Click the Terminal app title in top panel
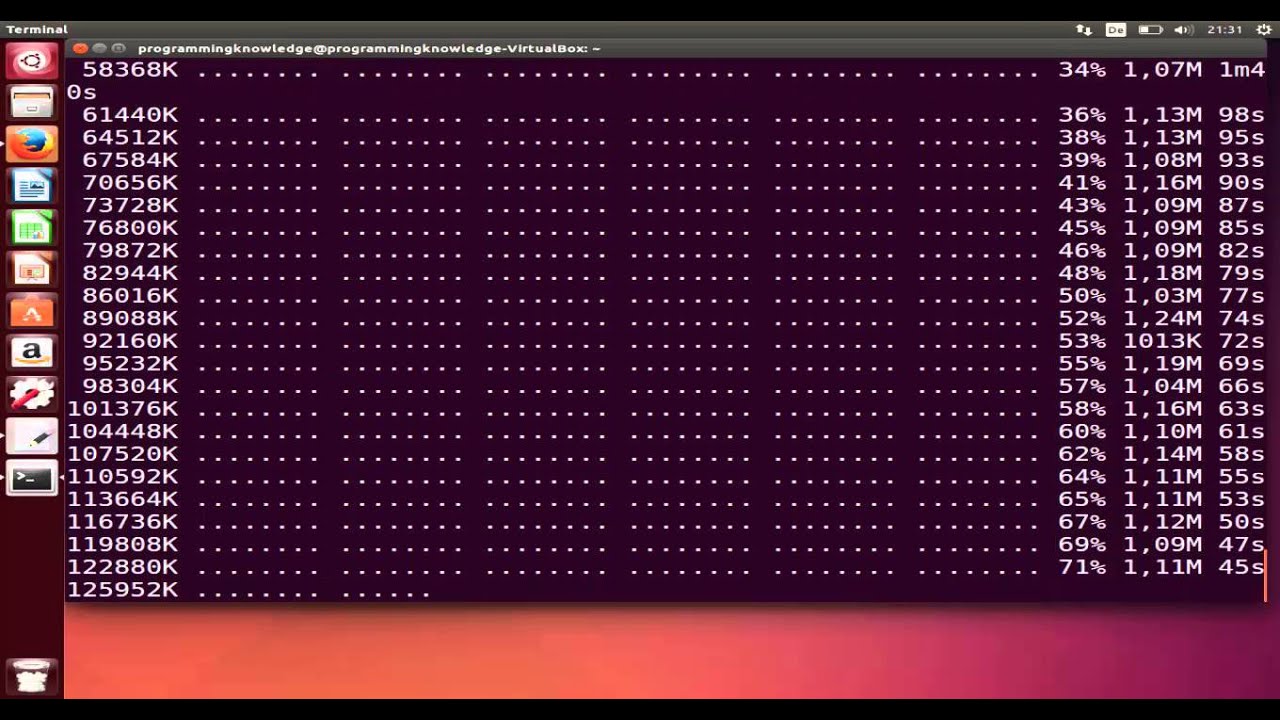1280x720 pixels. 37,29
